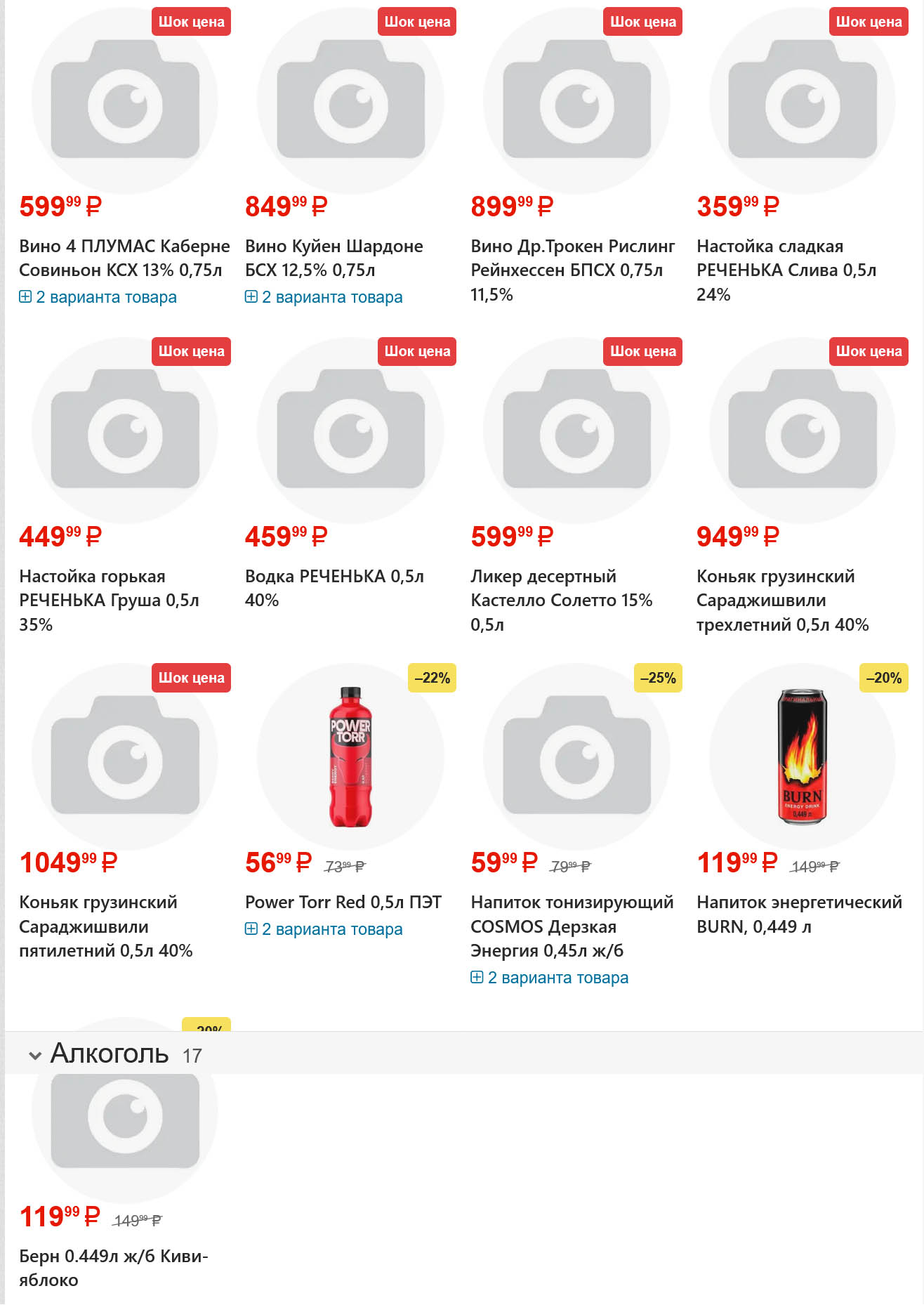Click camera placeholder for COSMOS Дерзкая Энергия
924x1305 pixels.
[576, 756]
